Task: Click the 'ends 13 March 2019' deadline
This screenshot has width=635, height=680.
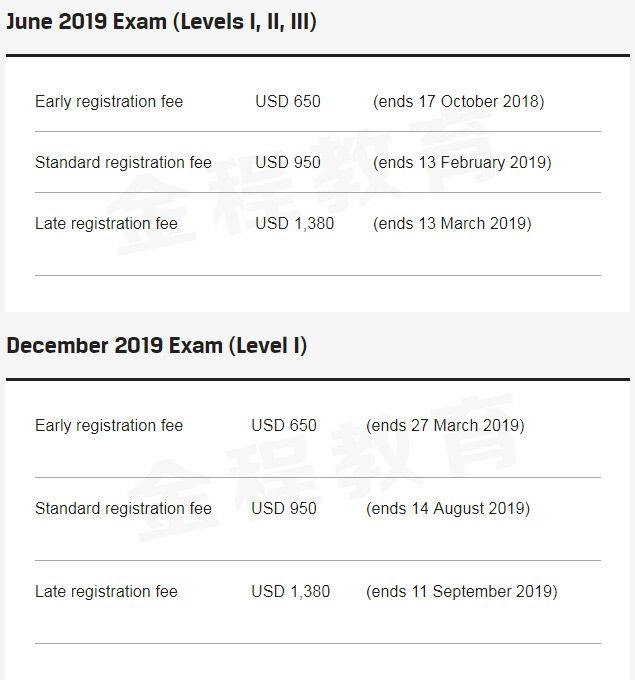Action: 452,223
